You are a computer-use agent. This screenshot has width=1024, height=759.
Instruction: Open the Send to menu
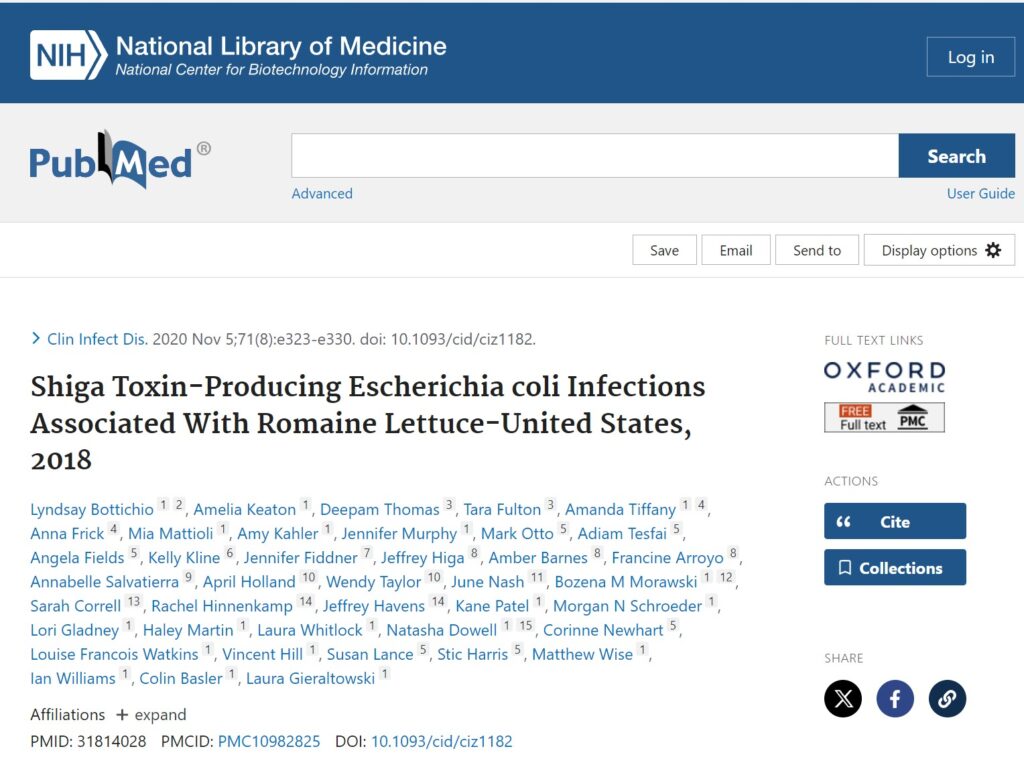[817, 250]
